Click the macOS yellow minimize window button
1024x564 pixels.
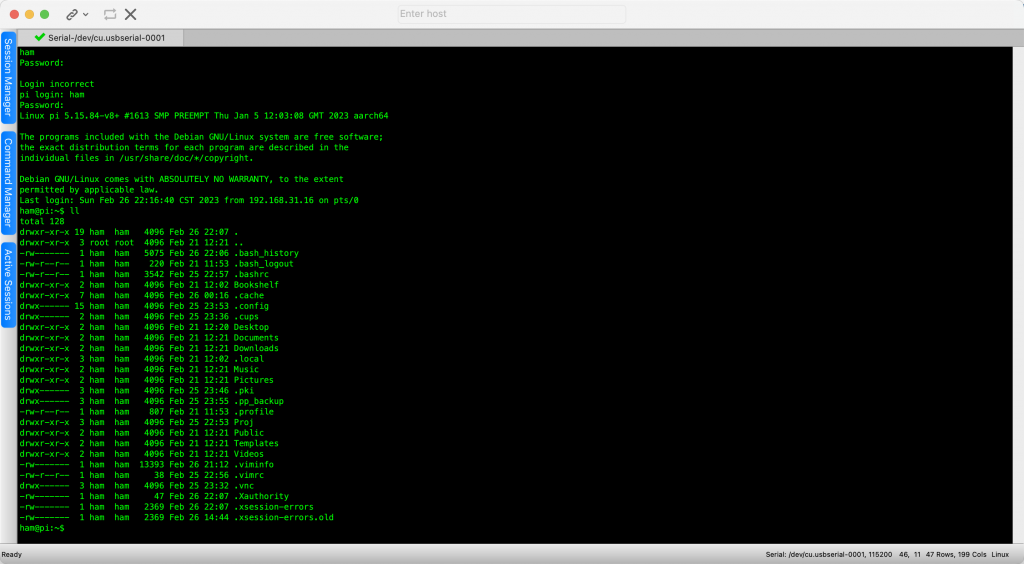point(29,15)
